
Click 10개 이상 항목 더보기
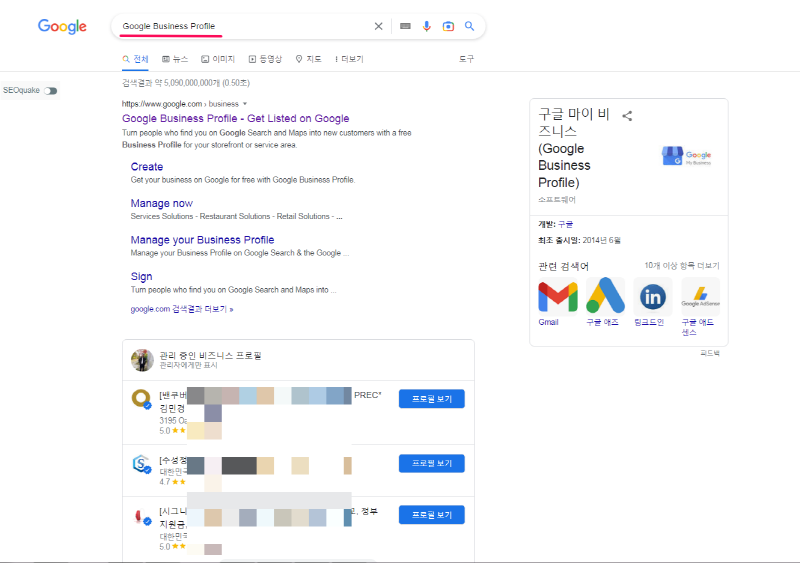coord(682,266)
